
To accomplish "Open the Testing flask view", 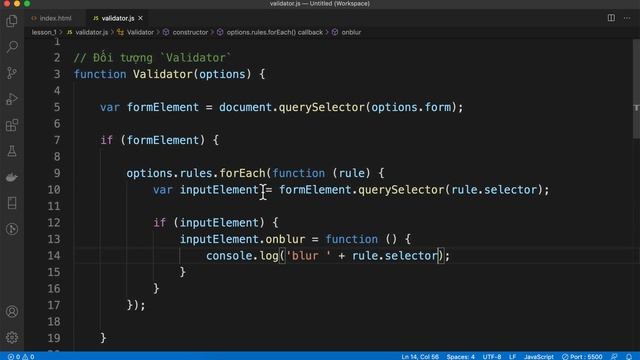I will [x=12, y=151].
